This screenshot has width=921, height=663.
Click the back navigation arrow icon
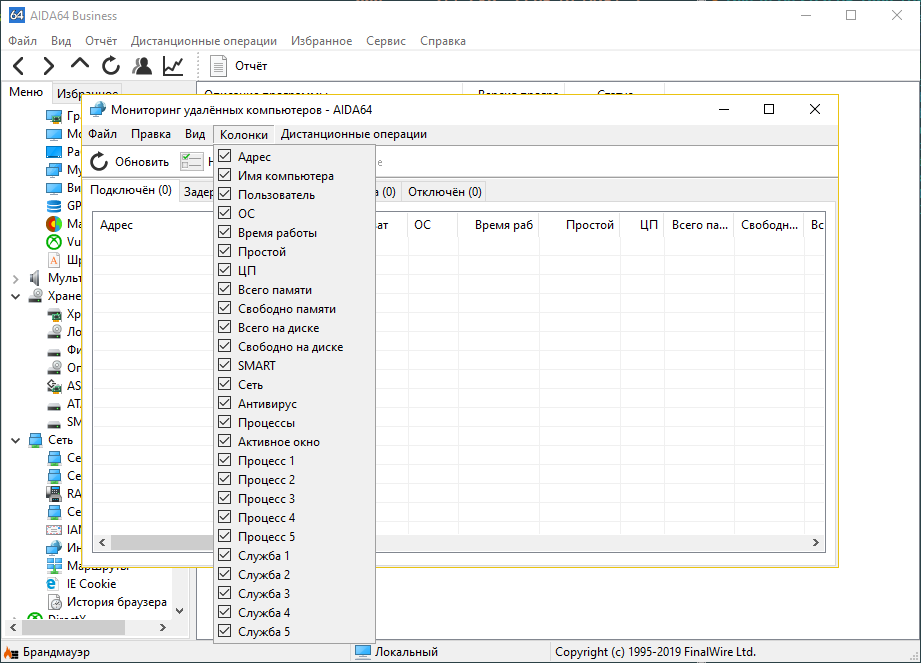pos(18,66)
